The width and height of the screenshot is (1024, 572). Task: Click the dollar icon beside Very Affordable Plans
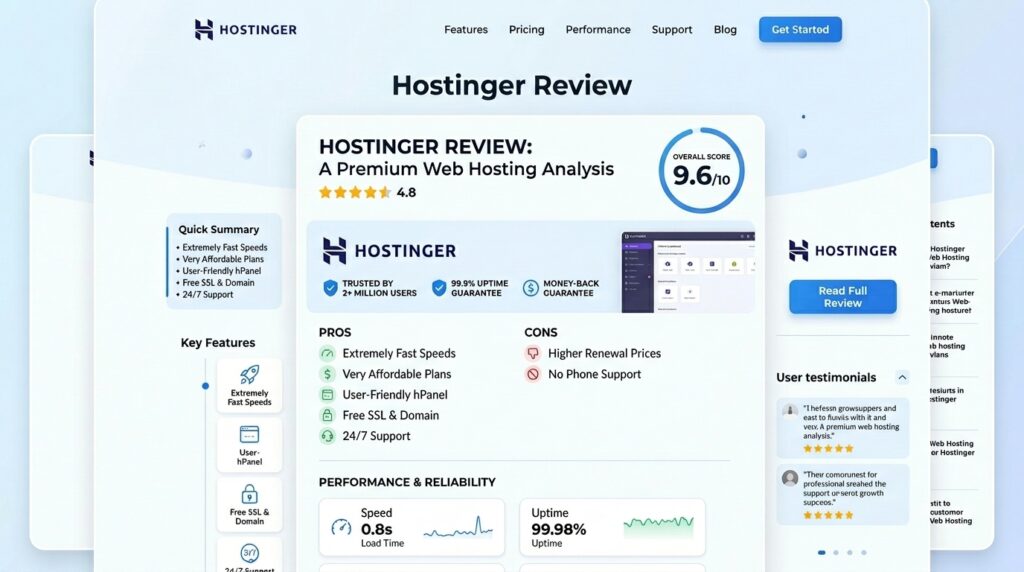[x=327, y=374]
